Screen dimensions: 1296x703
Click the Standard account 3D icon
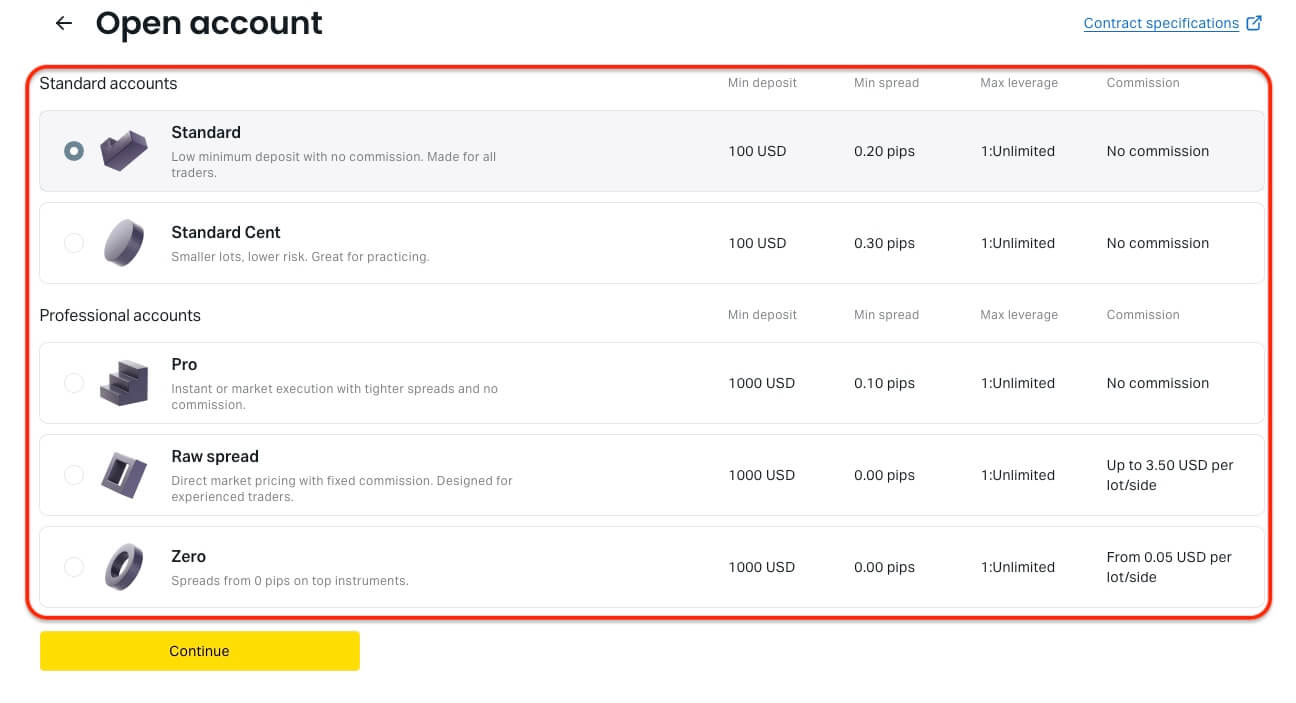tap(124, 151)
